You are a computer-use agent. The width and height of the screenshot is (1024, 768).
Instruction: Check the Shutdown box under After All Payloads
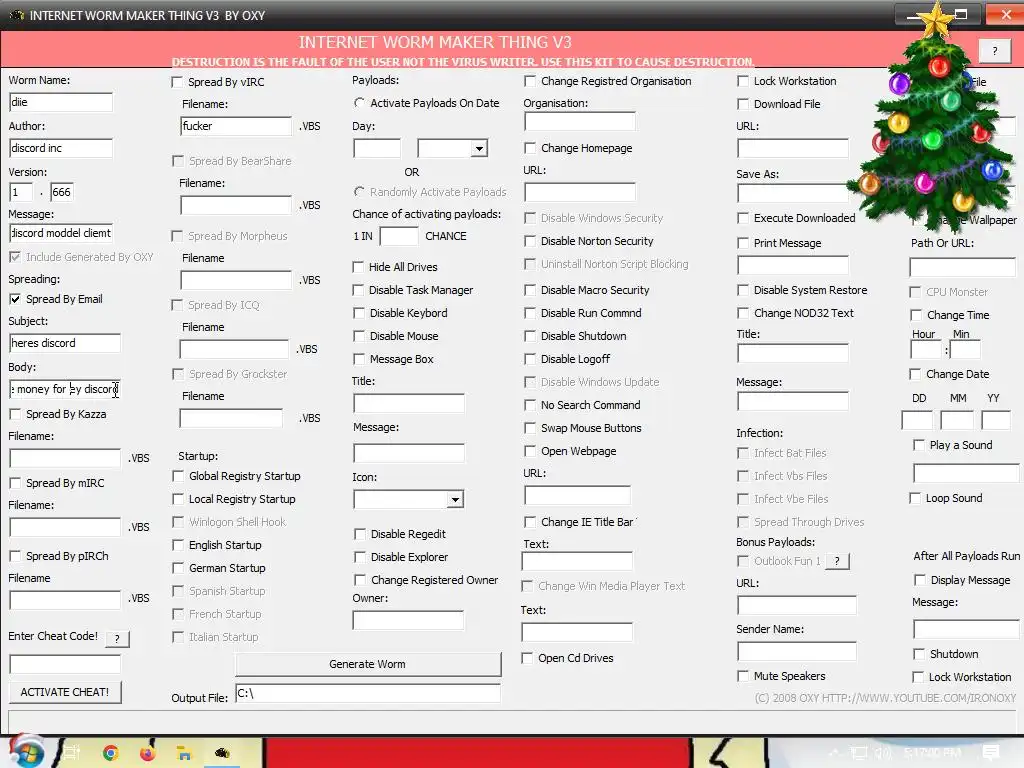(x=919, y=654)
